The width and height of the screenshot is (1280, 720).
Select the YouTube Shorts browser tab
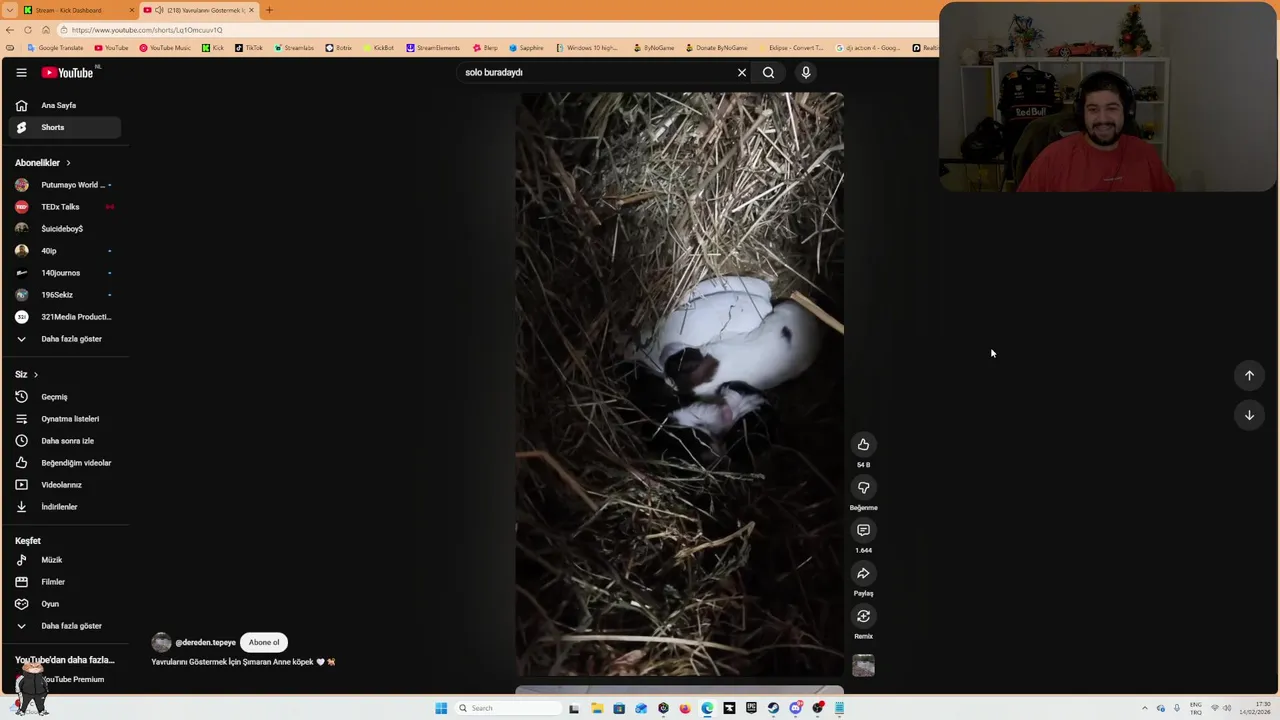(x=198, y=10)
